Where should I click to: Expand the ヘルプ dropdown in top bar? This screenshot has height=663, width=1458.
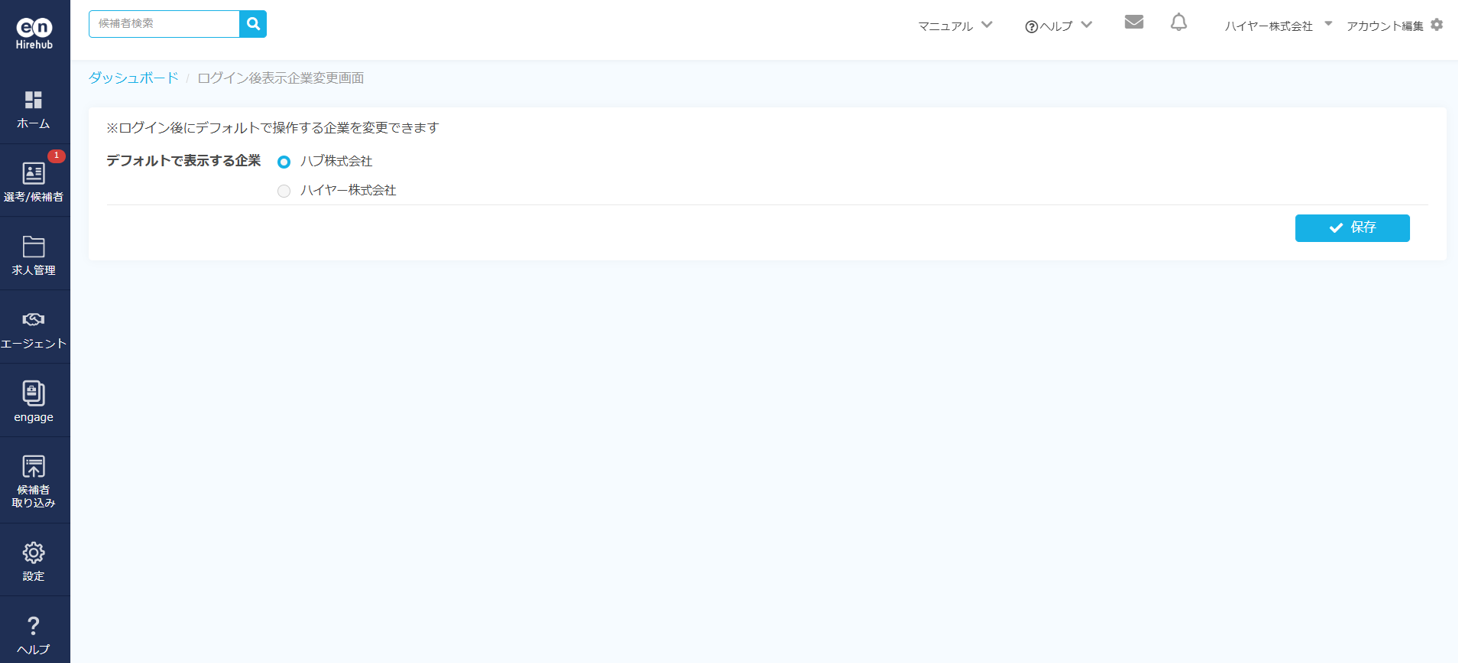click(1058, 26)
